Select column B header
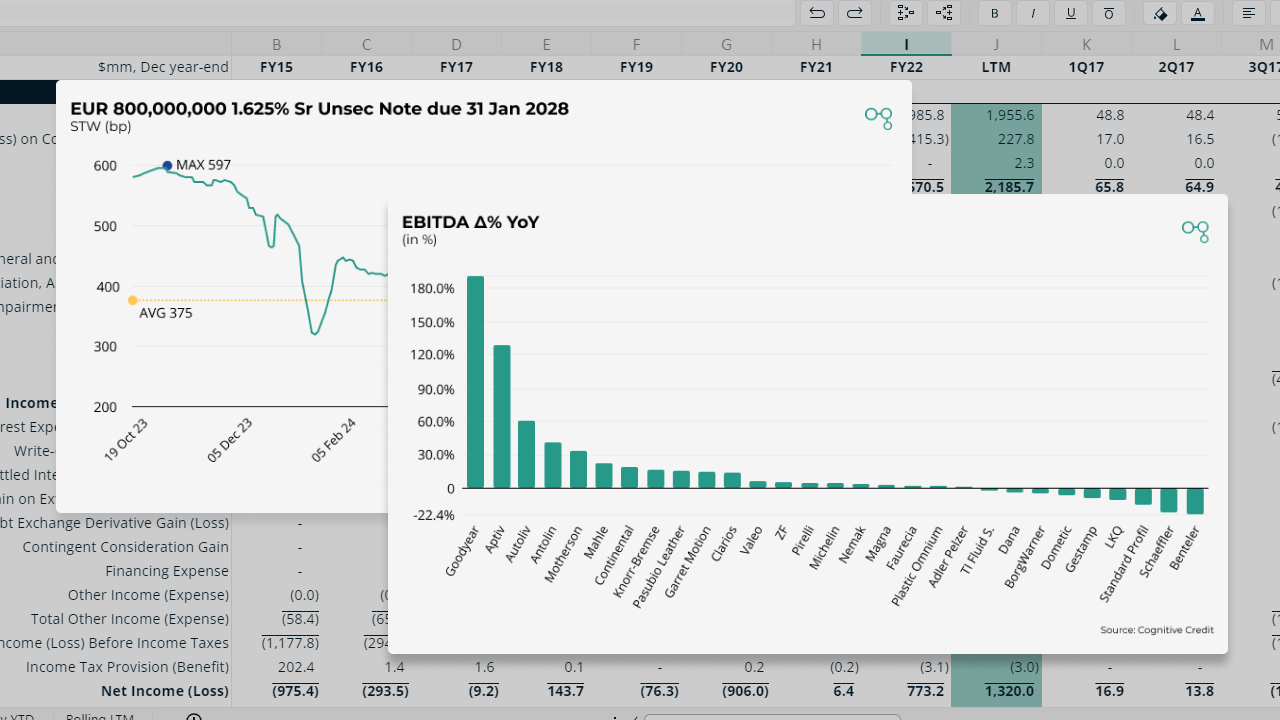This screenshot has width=1280, height=720. 276,44
